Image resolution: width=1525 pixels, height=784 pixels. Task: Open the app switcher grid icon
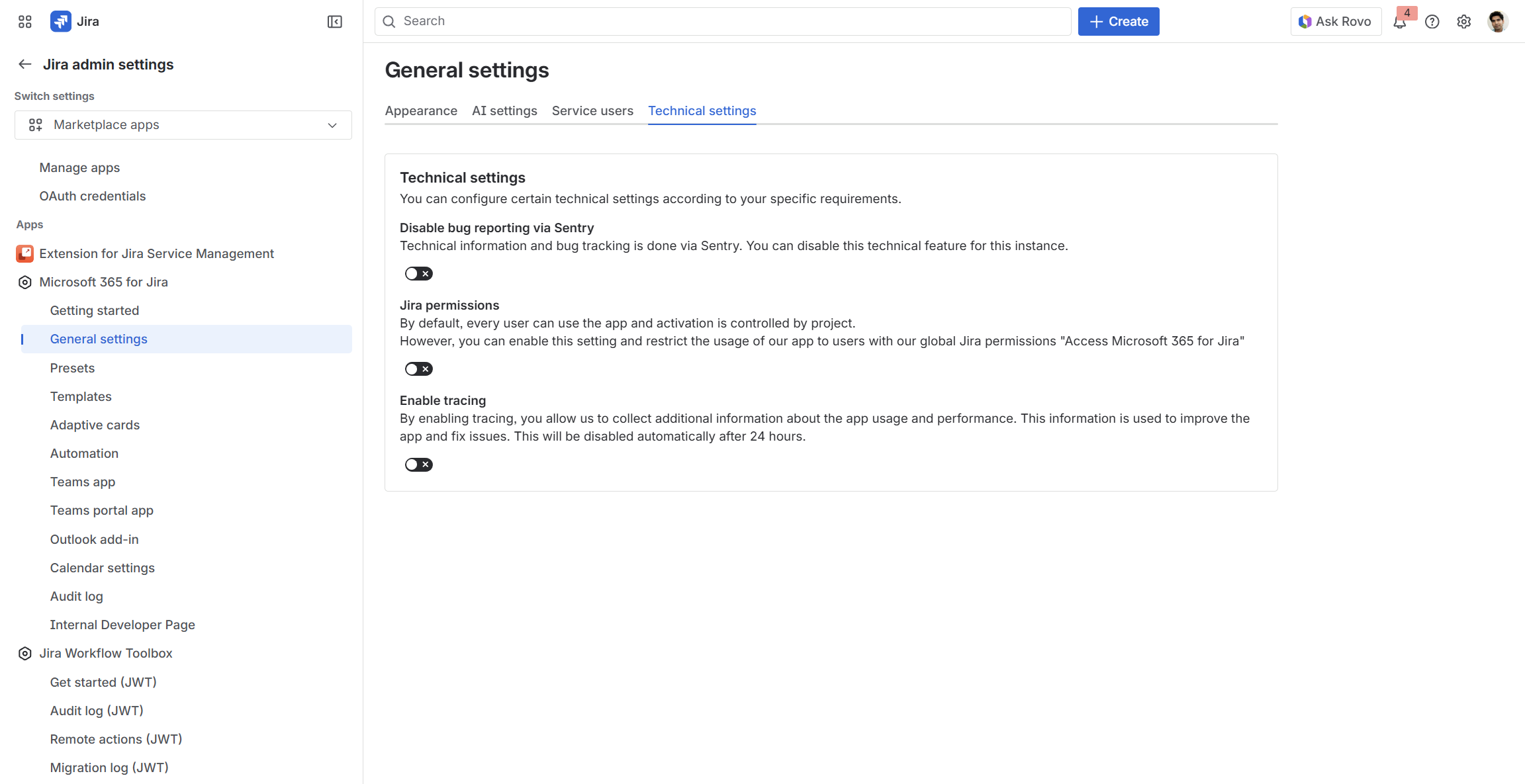pyautogui.click(x=25, y=22)
